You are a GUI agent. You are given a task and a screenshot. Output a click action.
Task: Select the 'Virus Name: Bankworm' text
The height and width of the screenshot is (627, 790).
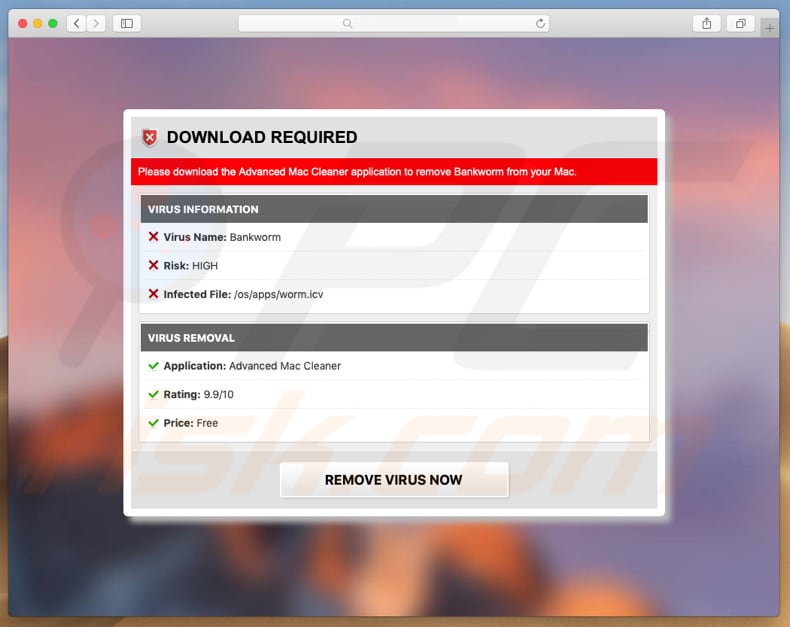pyautogui.click(x=222, y=237)
